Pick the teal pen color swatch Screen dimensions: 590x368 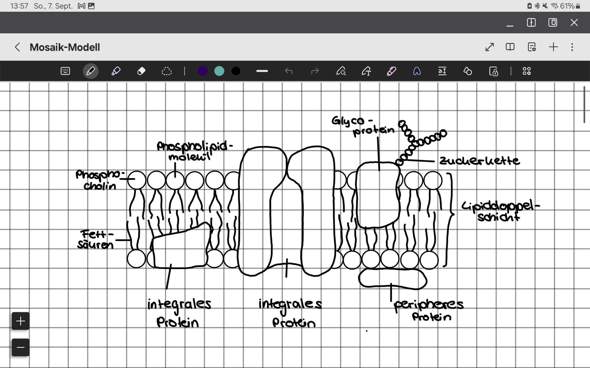pyautogui.click(x=219, y=71)
